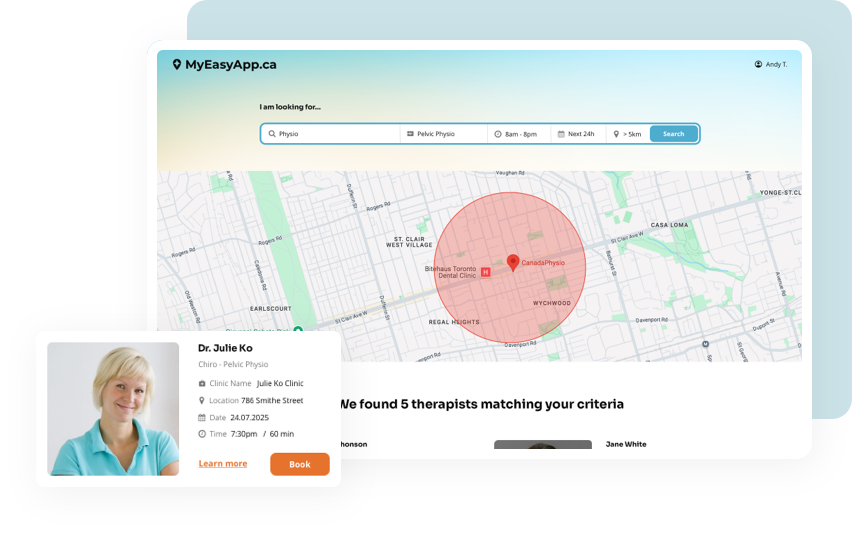Click into the Physio search input
Screen dimensions: 856x533
coord(335,134)
